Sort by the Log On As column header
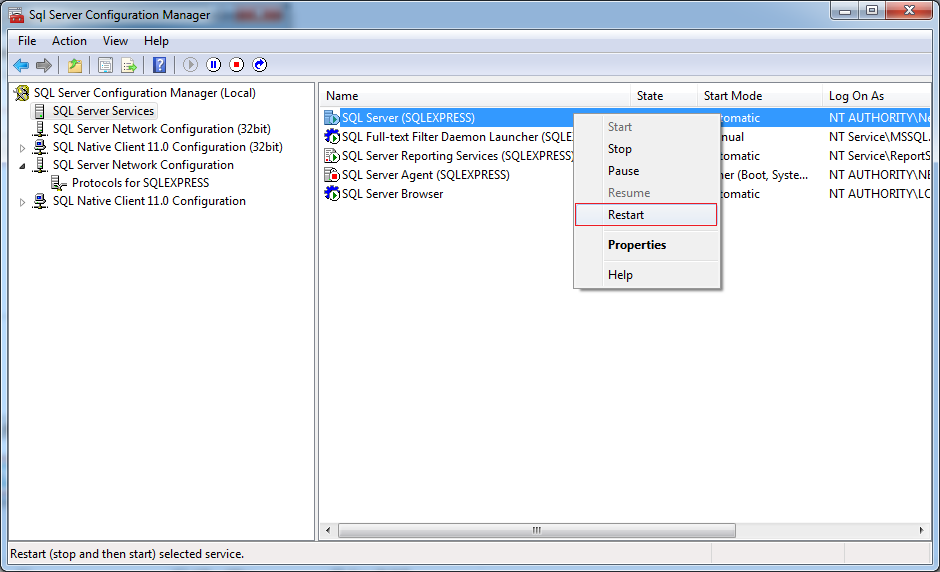The width and height of the screenshot is (940, 572). coord(876,96)
